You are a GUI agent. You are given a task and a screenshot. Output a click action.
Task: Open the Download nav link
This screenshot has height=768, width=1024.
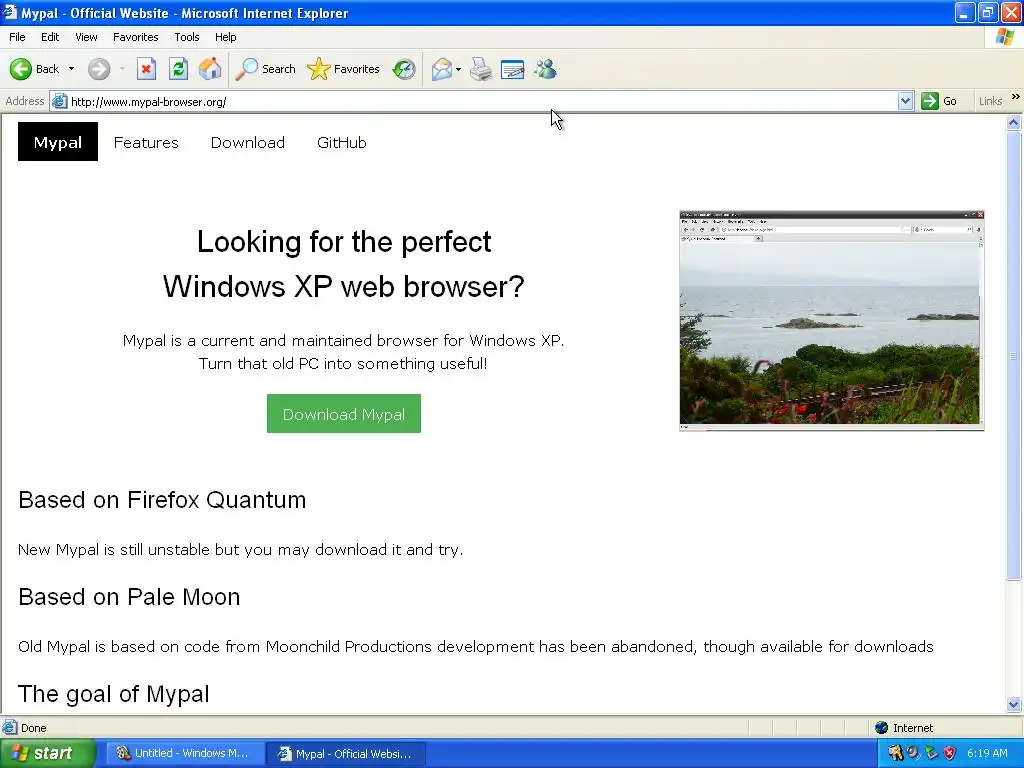248,142
